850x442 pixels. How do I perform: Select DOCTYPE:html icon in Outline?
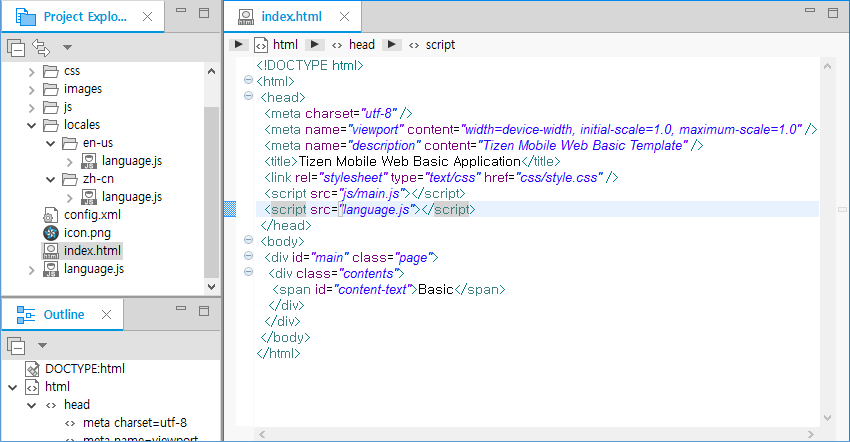(x=32, y=368)
